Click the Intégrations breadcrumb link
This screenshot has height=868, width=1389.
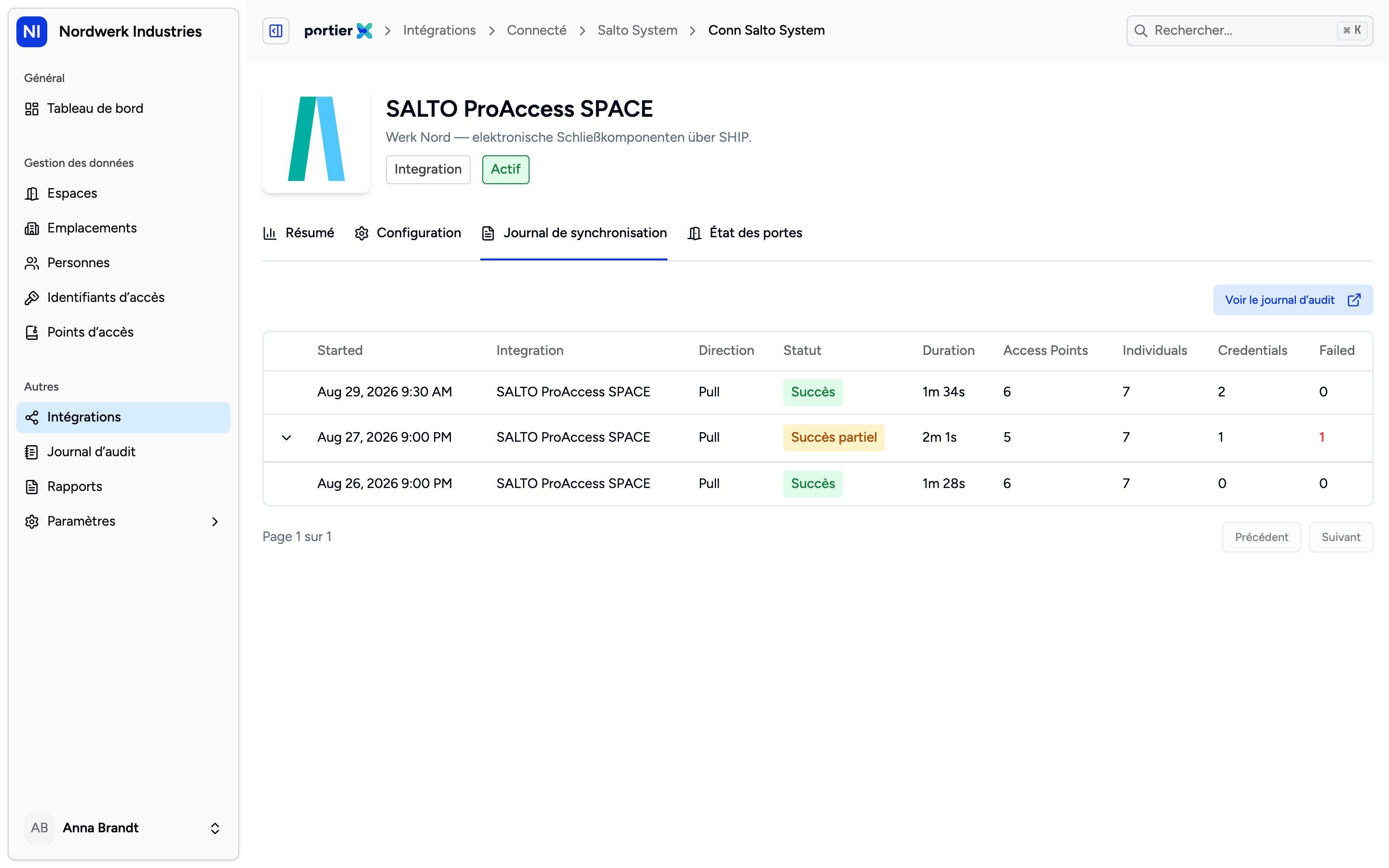point(440,30)
